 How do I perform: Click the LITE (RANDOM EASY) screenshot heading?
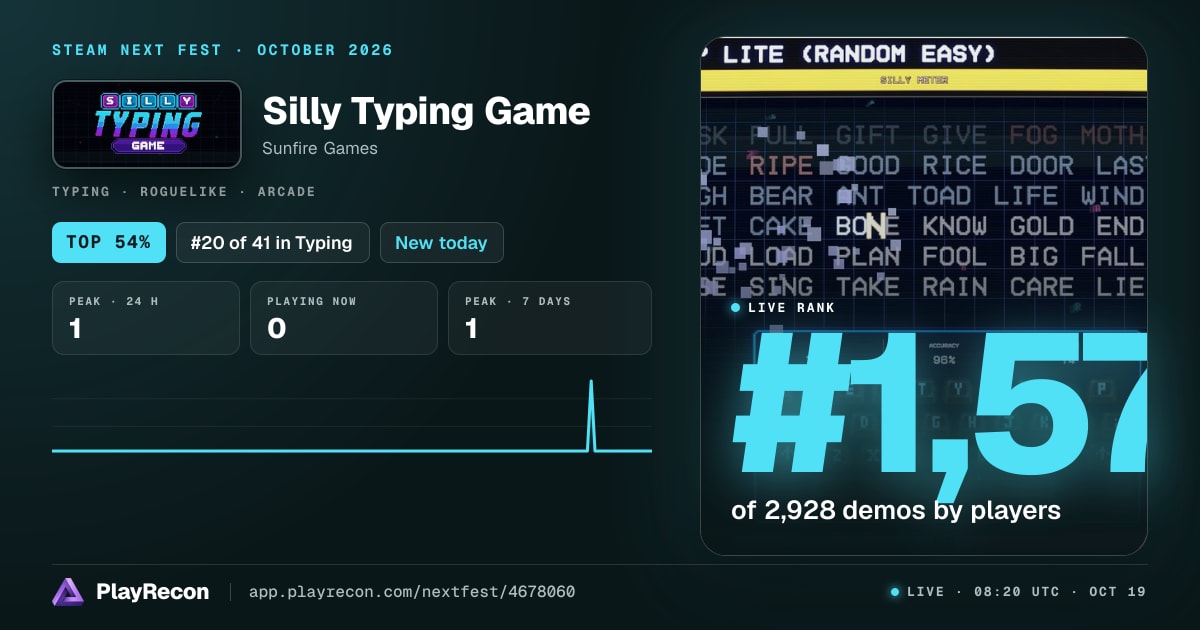[x=859, y=54]
